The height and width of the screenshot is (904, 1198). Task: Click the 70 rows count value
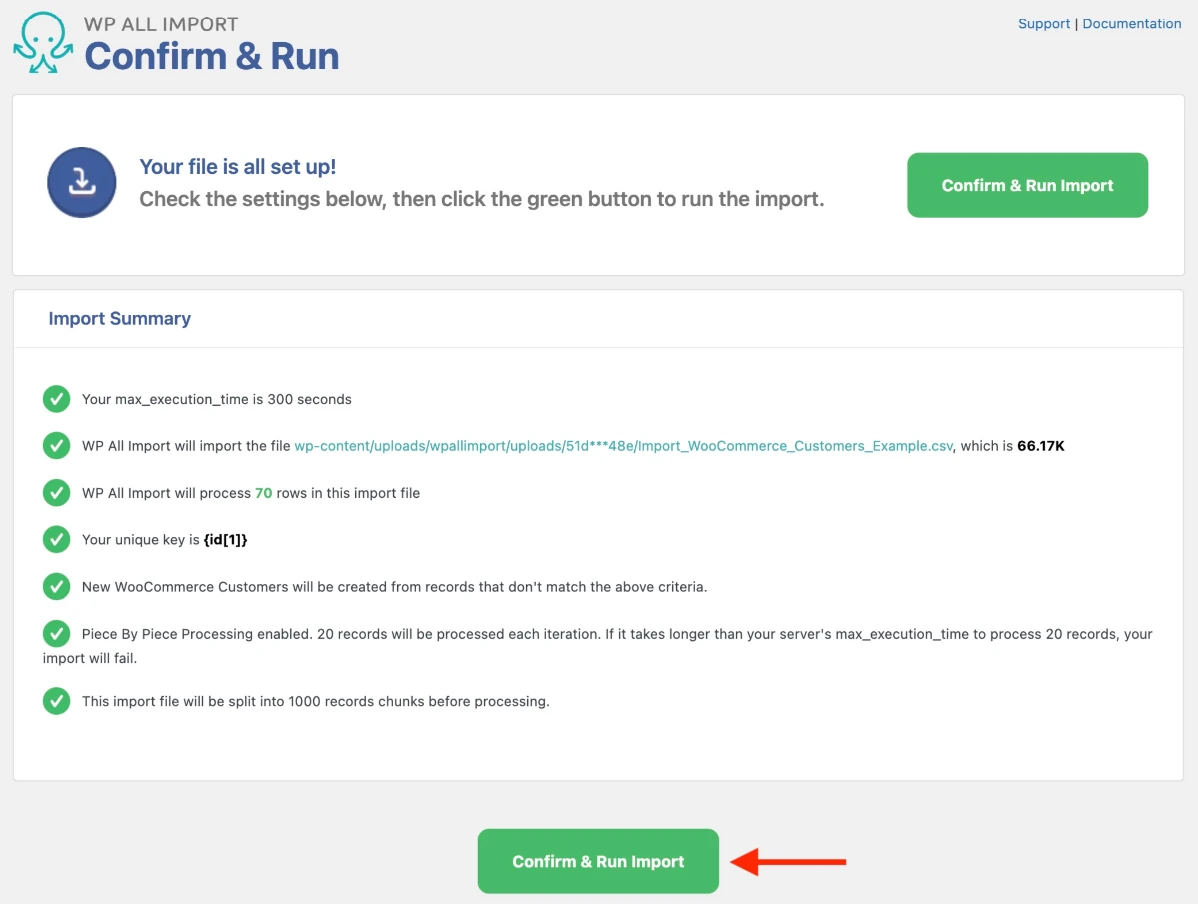[264, 493]
